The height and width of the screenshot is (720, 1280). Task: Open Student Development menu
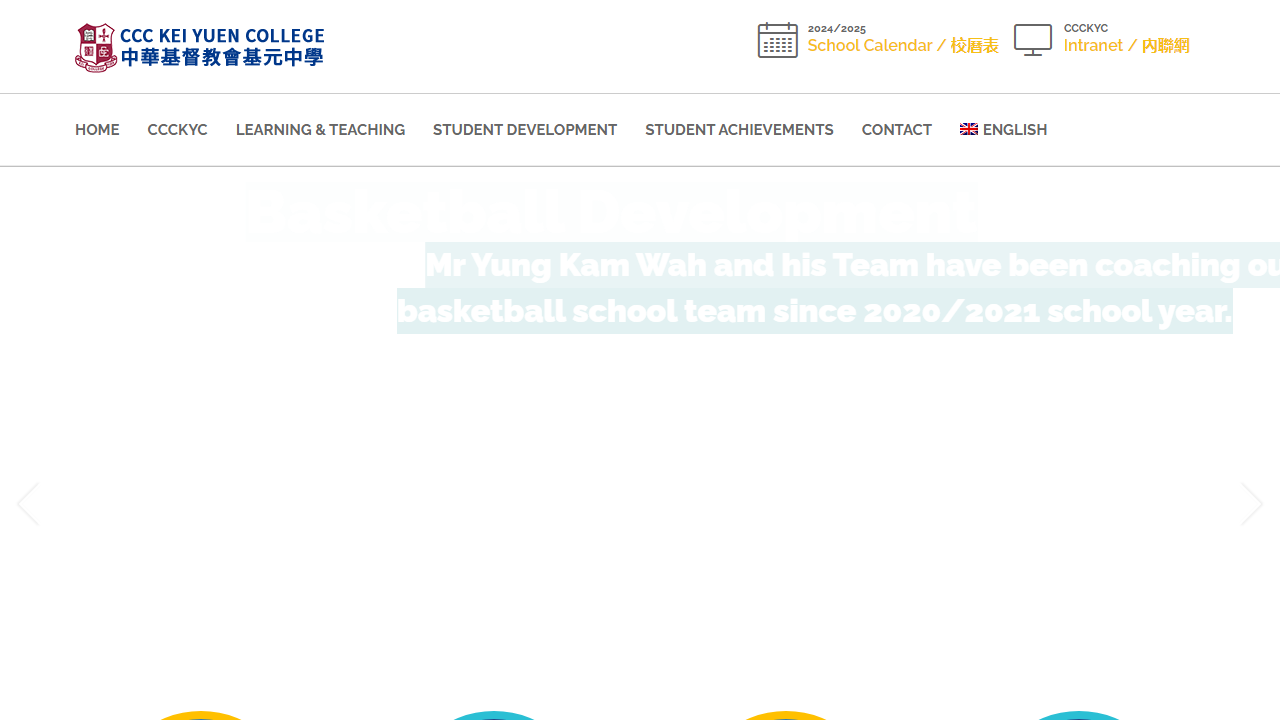(x=525, y=130)
